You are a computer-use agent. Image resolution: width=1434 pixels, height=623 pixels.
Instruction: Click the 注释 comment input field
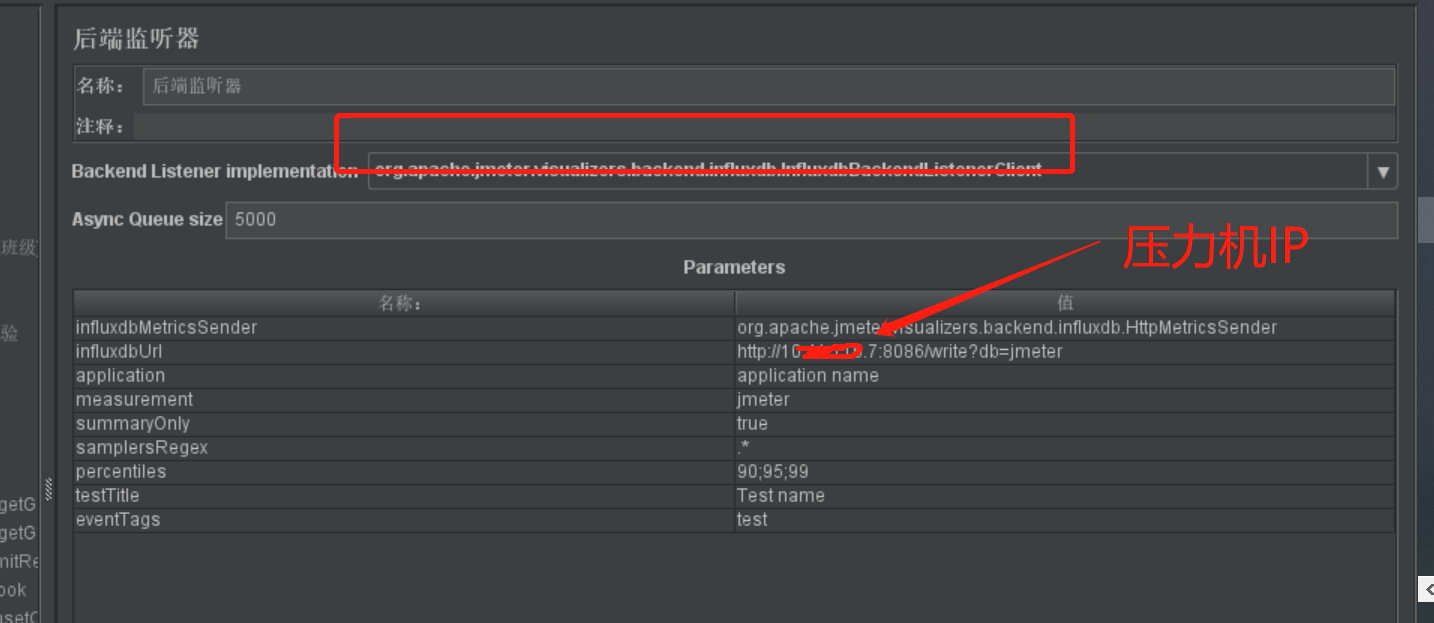[x=765, y=127]
